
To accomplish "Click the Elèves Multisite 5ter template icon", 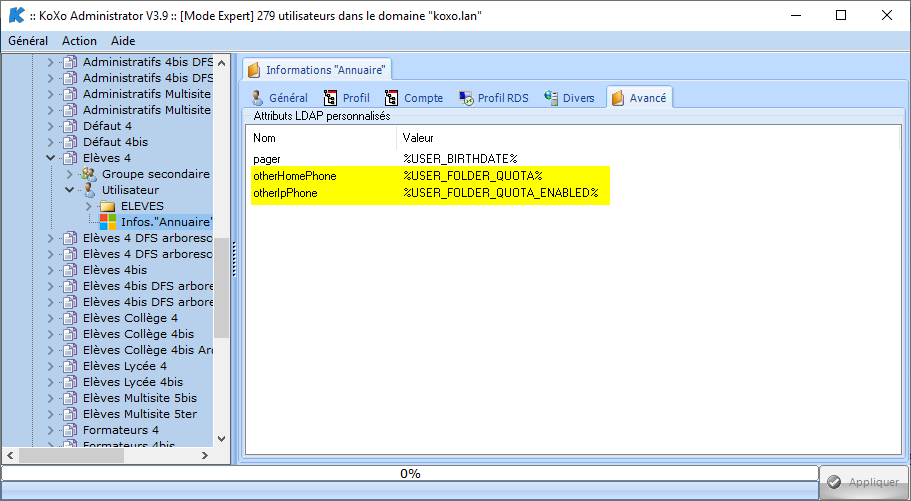I will 70,414.
